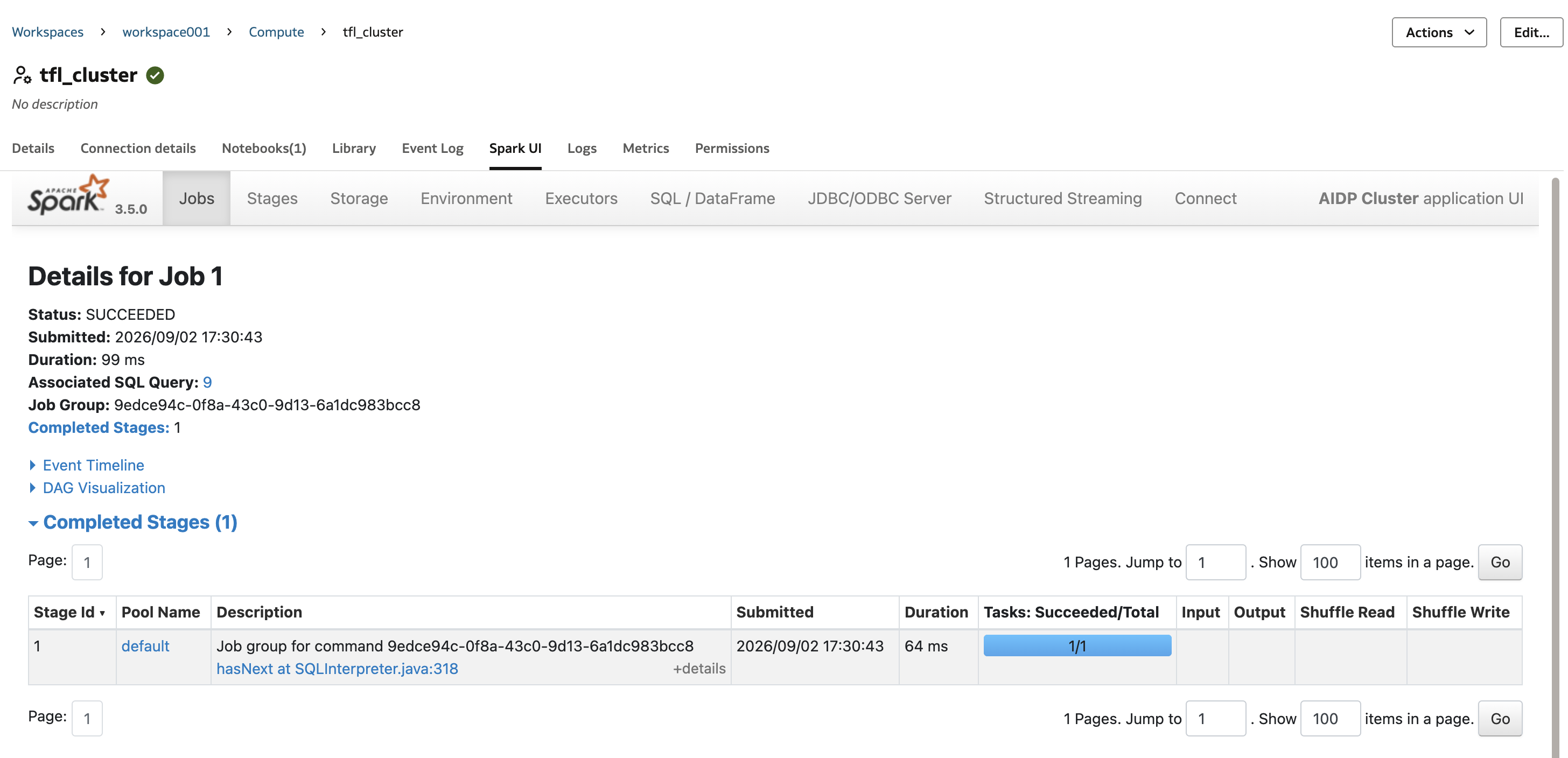
Task: Open the Permissions tab
Action: pos(732,149)
